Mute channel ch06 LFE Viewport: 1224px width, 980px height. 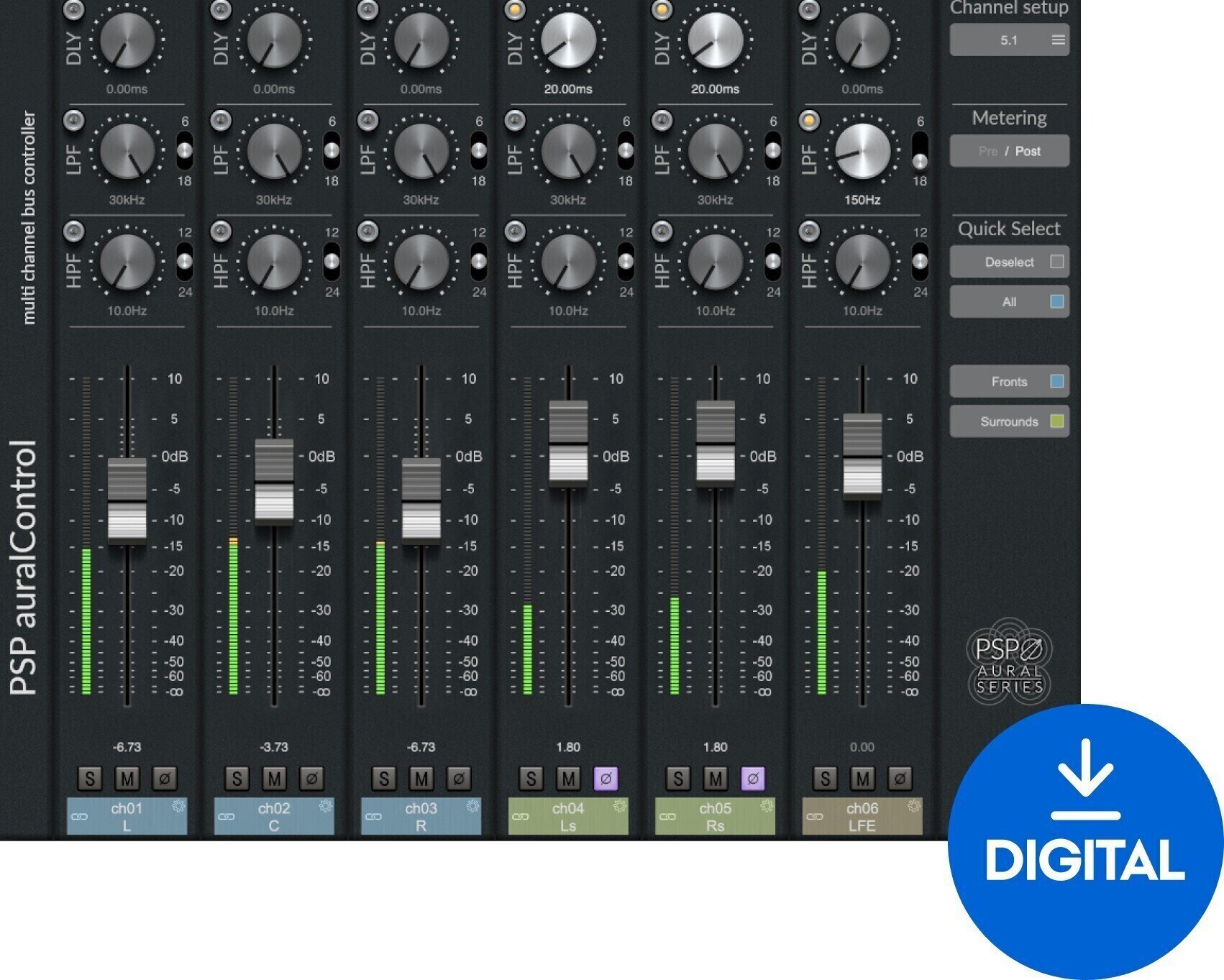[x=862, y=779]
